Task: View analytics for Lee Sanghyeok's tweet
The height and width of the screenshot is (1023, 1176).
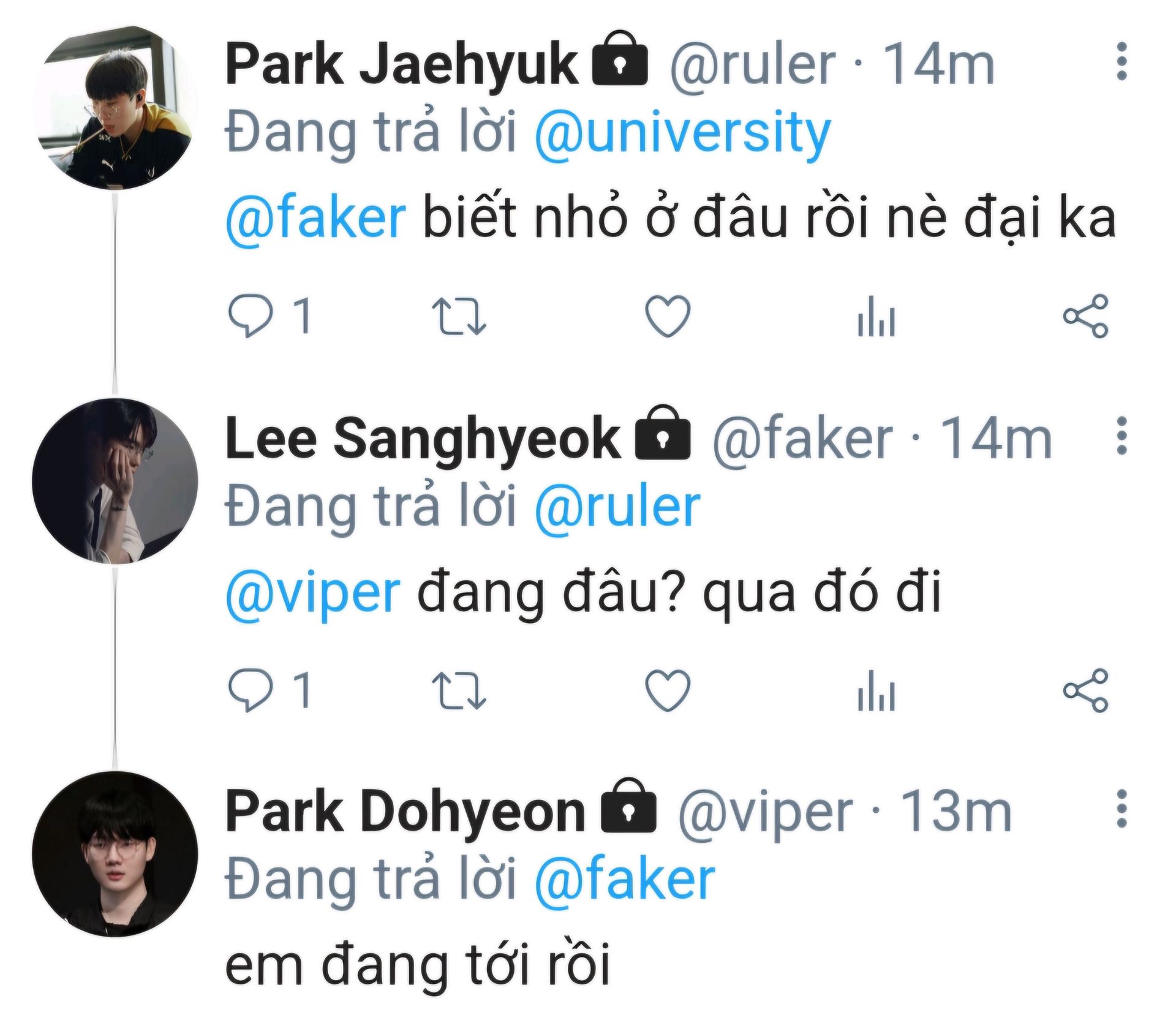Action: click(876, 690)
